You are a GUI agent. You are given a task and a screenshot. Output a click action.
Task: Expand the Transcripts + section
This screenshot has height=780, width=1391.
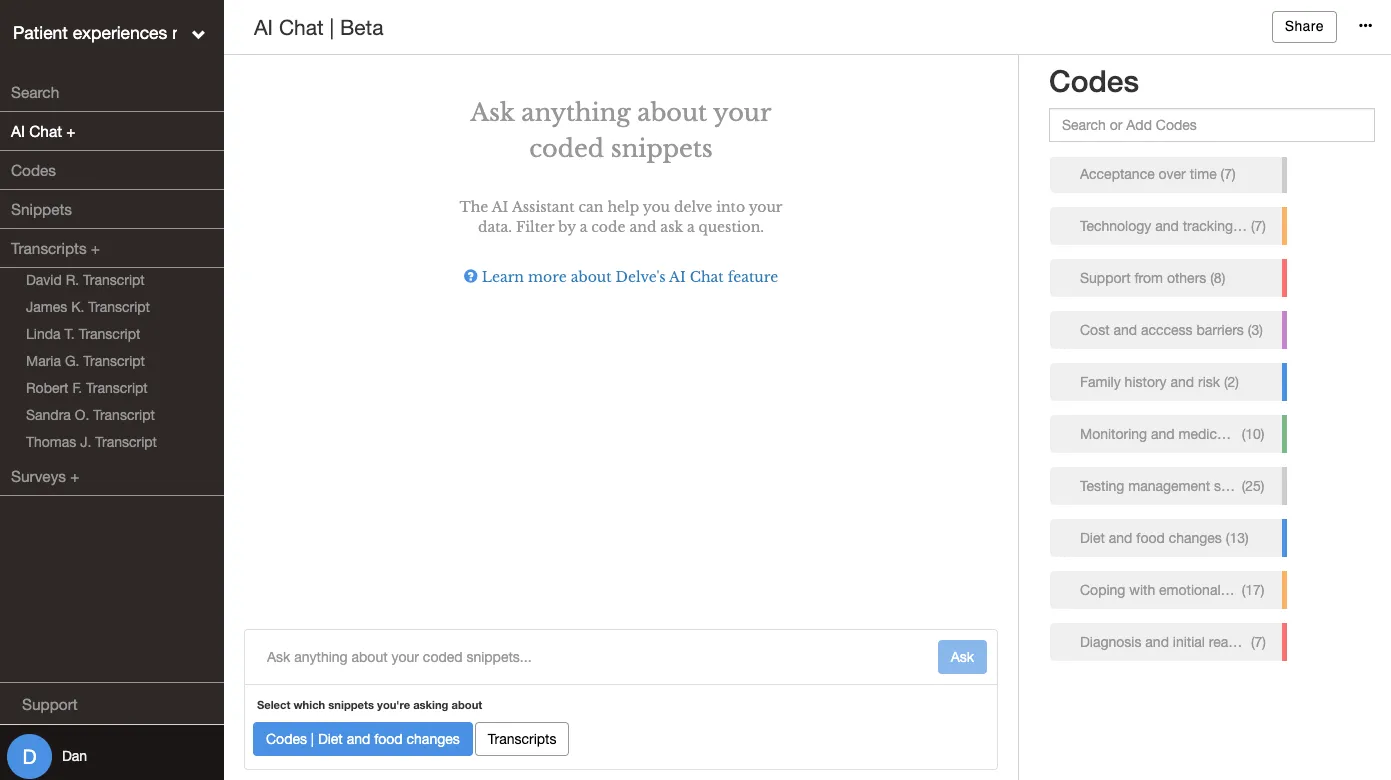[55, 249]
